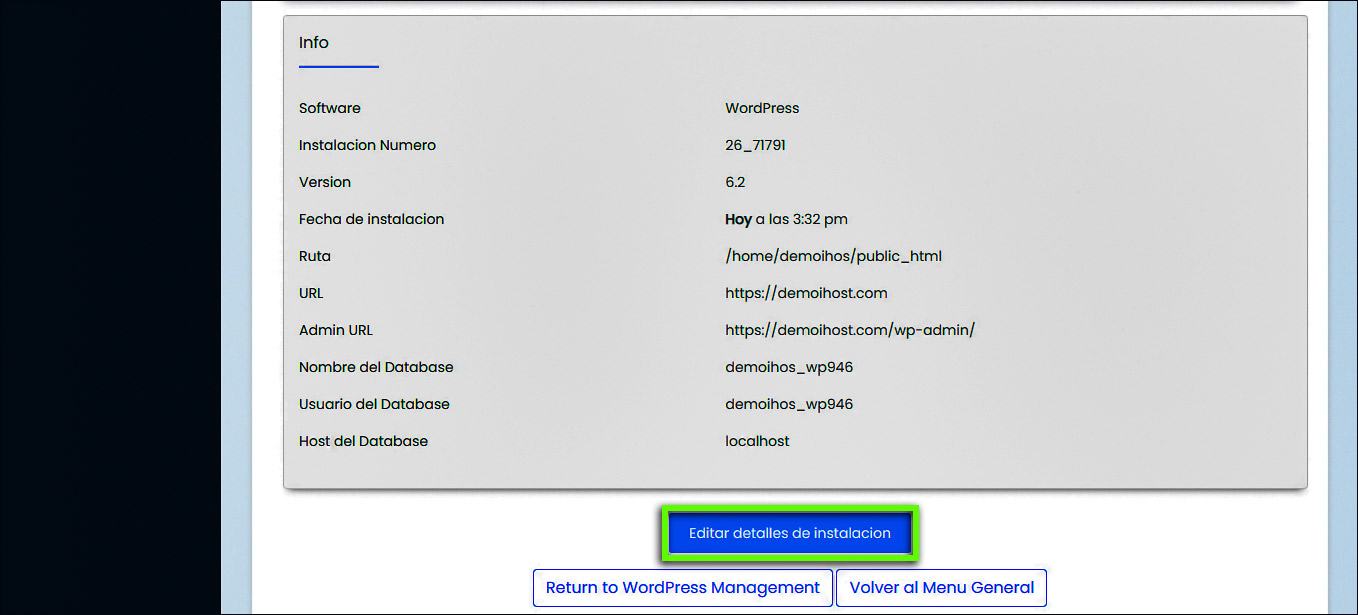The height and width of the screenshot is (615, 1358).
Task: Click the Instalacion Numero label
Action: [367, 145]
